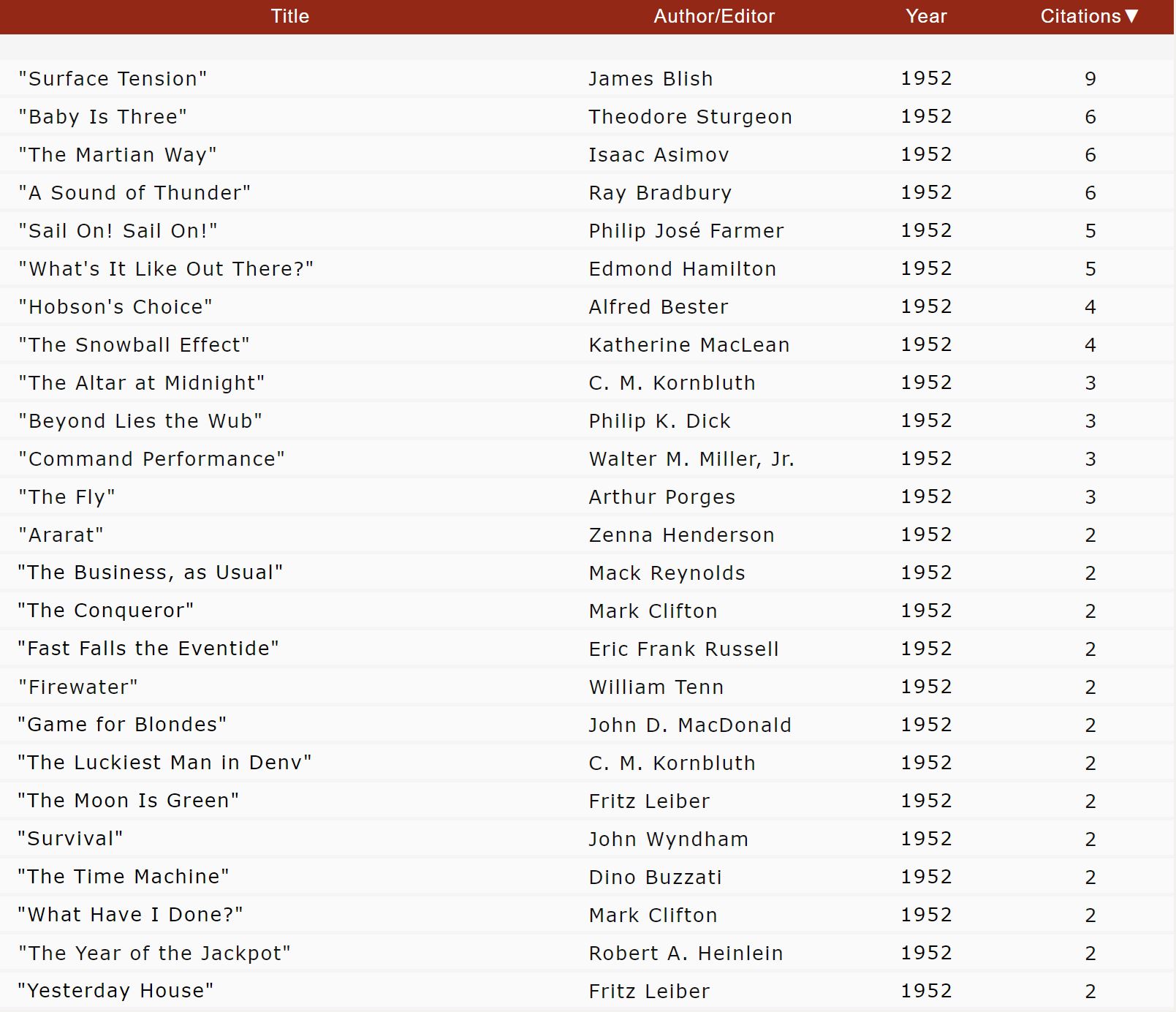The image size is (1176, 1012).
Task: Open "The Fly" by Arthur Porges
Action: (x=65, y=496)
